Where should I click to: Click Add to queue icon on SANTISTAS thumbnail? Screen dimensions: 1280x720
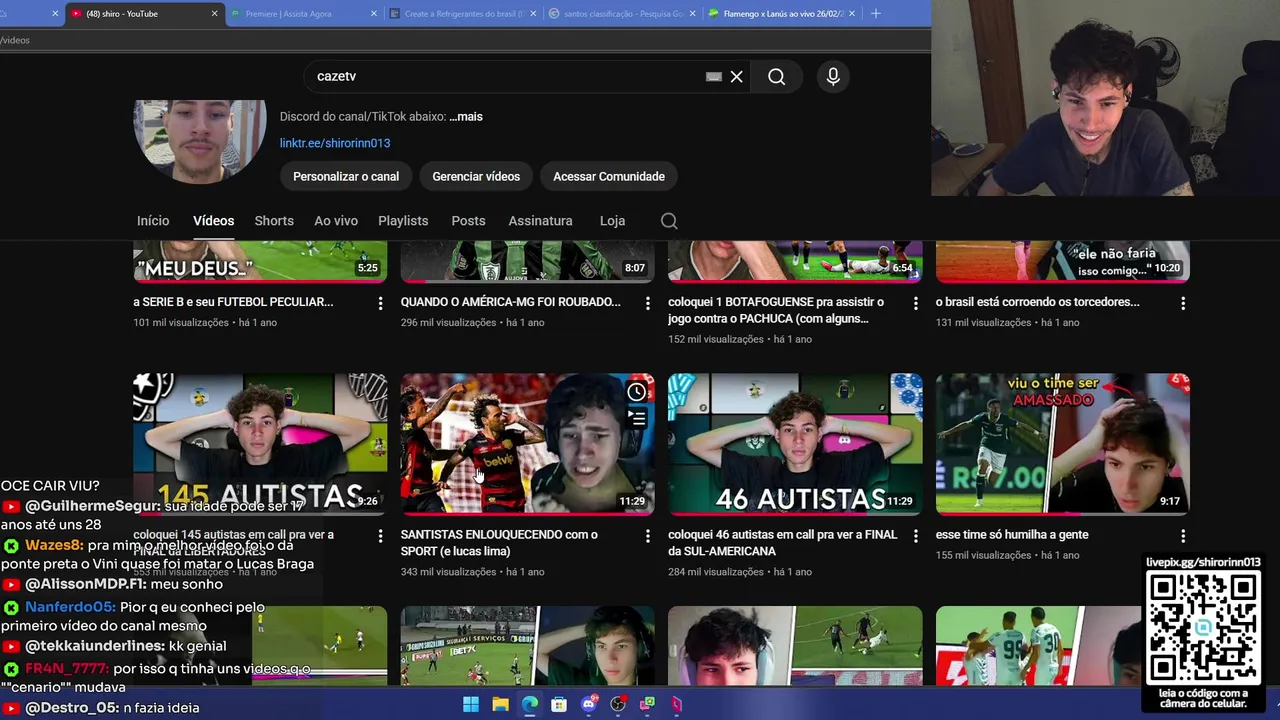637,418
